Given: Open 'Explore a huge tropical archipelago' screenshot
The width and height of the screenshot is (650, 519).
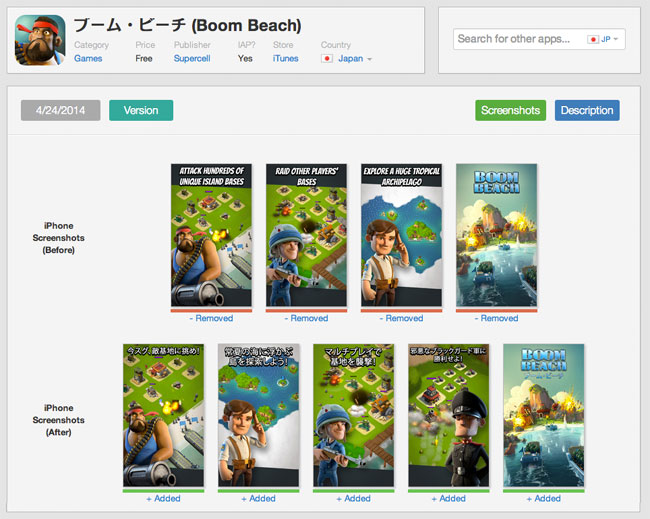Looking at the screenshot, I should (x=401, y=235).
